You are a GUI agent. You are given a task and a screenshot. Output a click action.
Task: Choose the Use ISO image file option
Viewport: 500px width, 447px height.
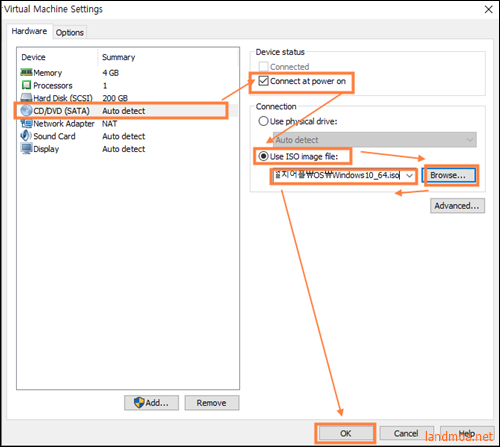click(263, 156)
